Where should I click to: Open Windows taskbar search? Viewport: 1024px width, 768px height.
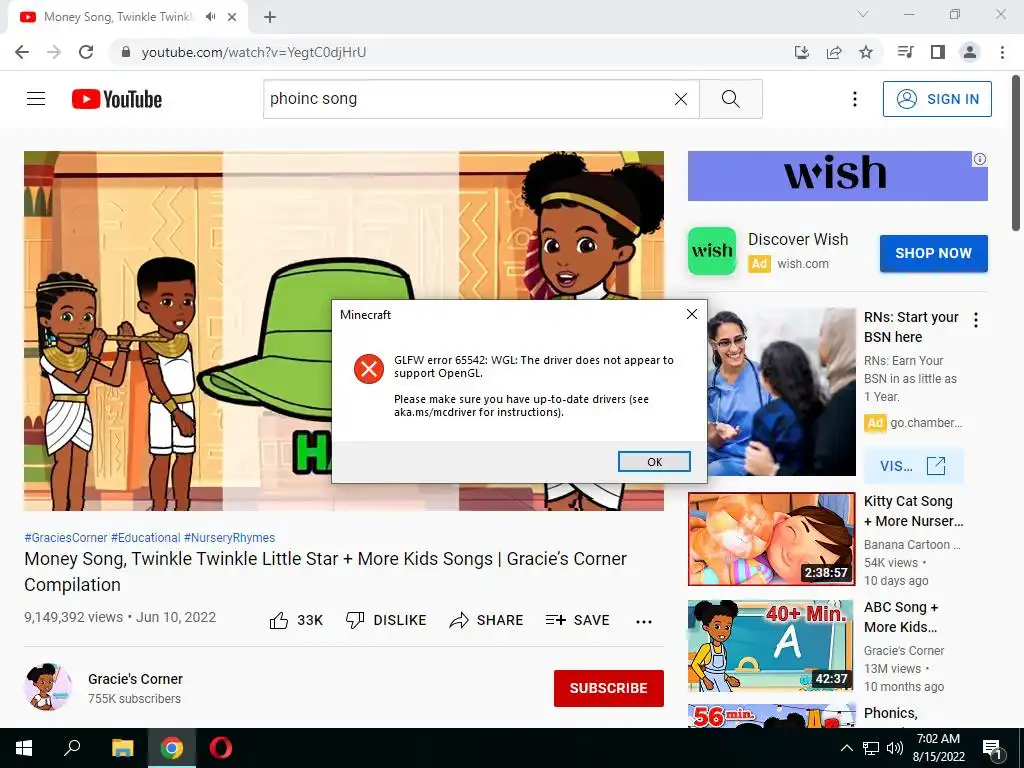tap(72, 748)
